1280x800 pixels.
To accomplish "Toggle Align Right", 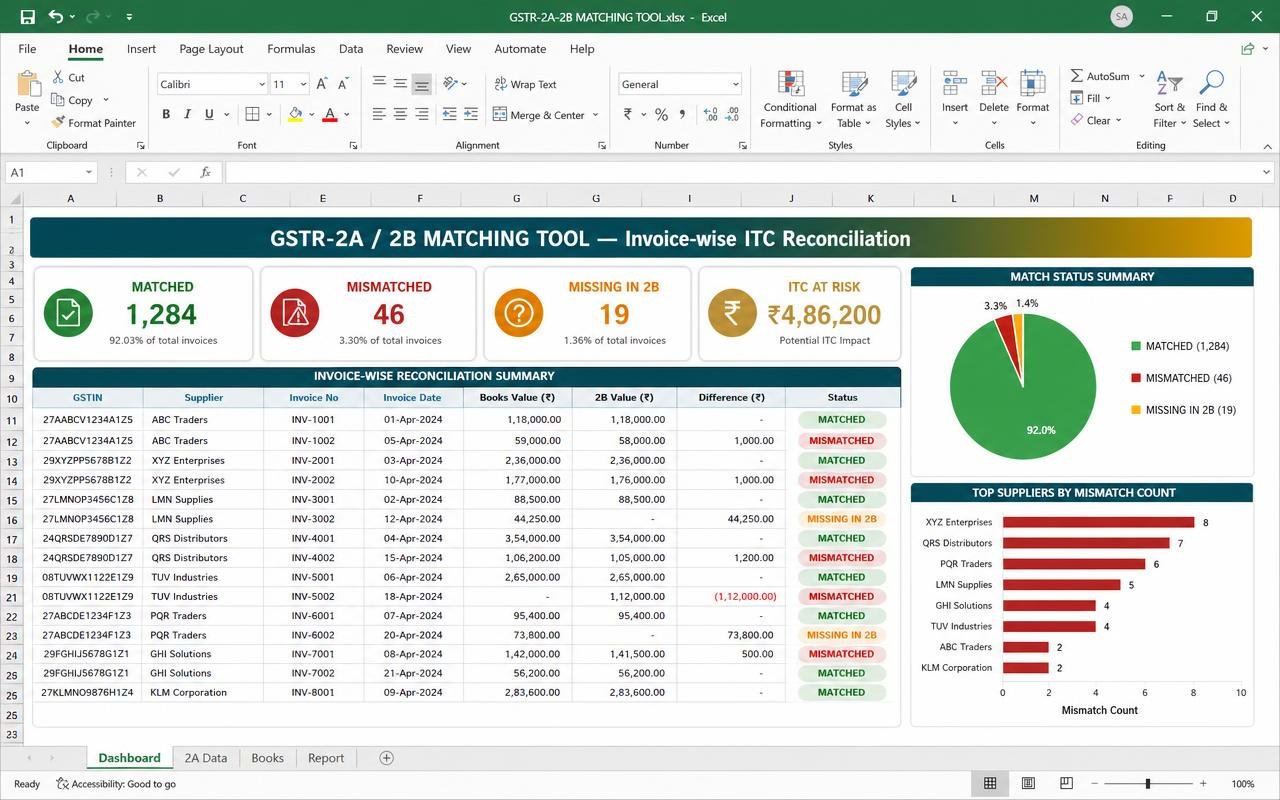I will point(421,114).
